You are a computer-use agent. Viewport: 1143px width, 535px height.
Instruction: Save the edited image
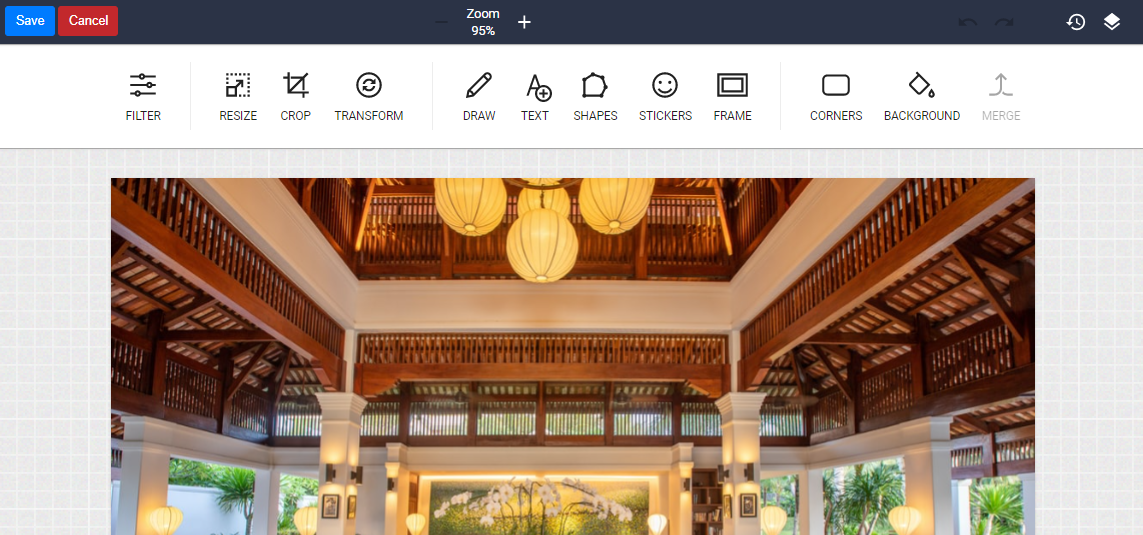30,21
